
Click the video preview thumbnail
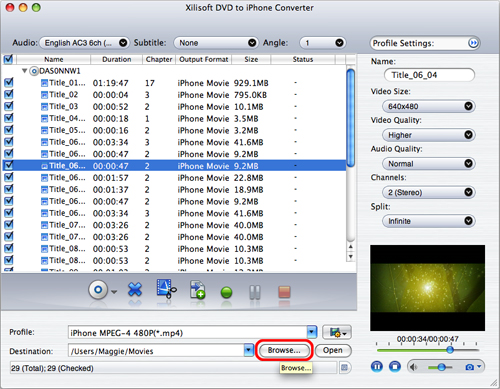[427, 288]
